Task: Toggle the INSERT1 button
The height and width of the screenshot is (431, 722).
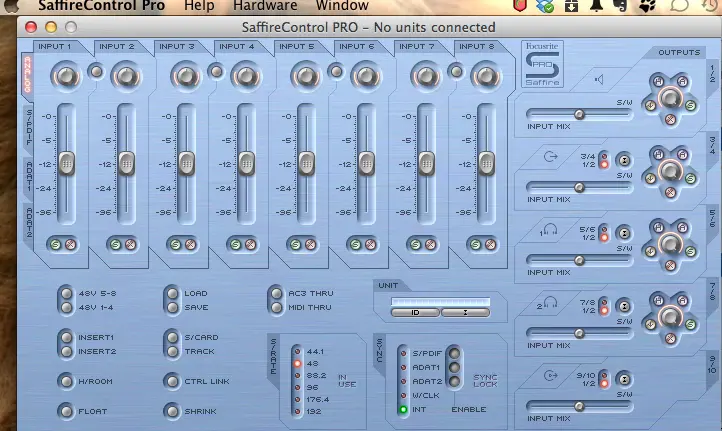Action: pos(67,338)
